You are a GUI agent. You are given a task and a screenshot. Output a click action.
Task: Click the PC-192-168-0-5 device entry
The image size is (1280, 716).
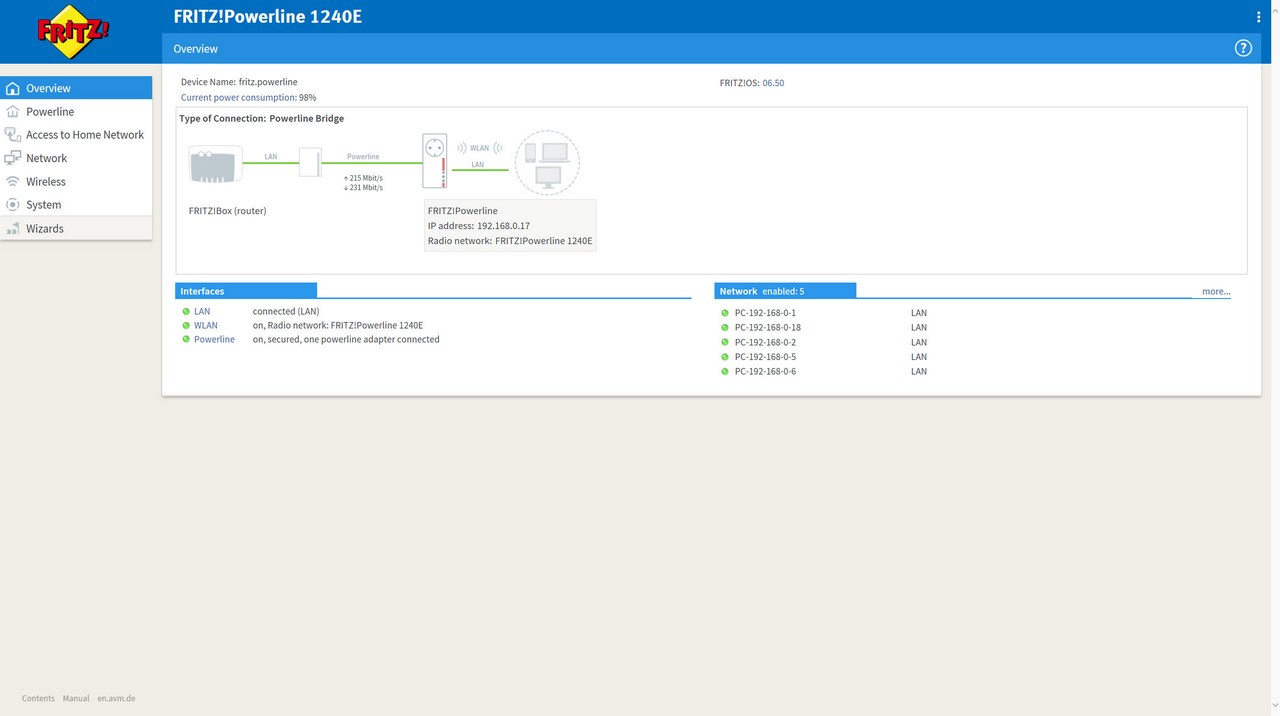[765, 357]
